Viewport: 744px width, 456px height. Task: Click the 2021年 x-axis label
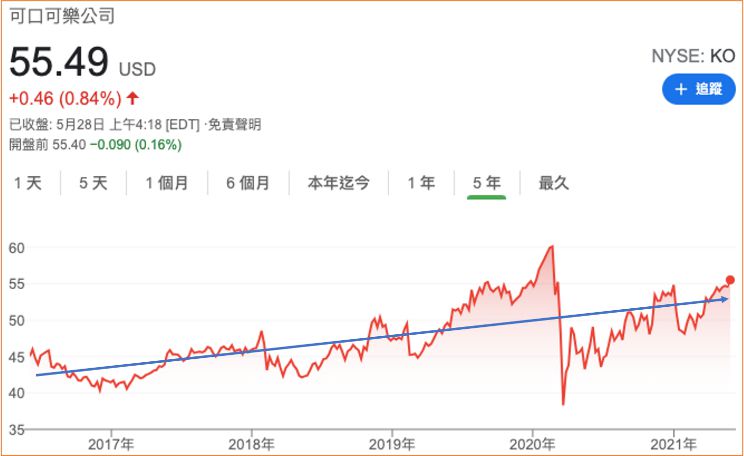pos(673,445)
